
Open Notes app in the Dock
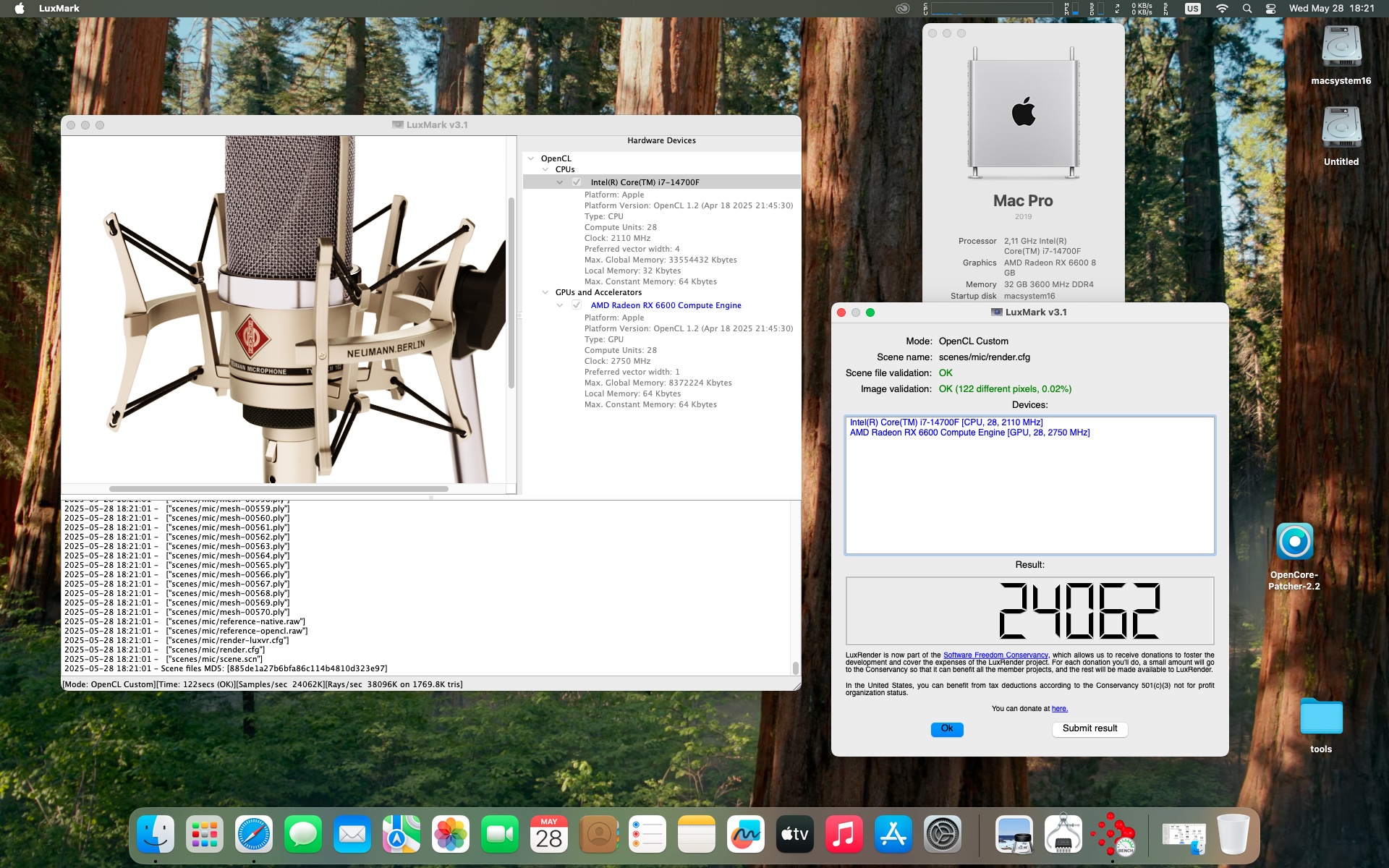point(697,835)
